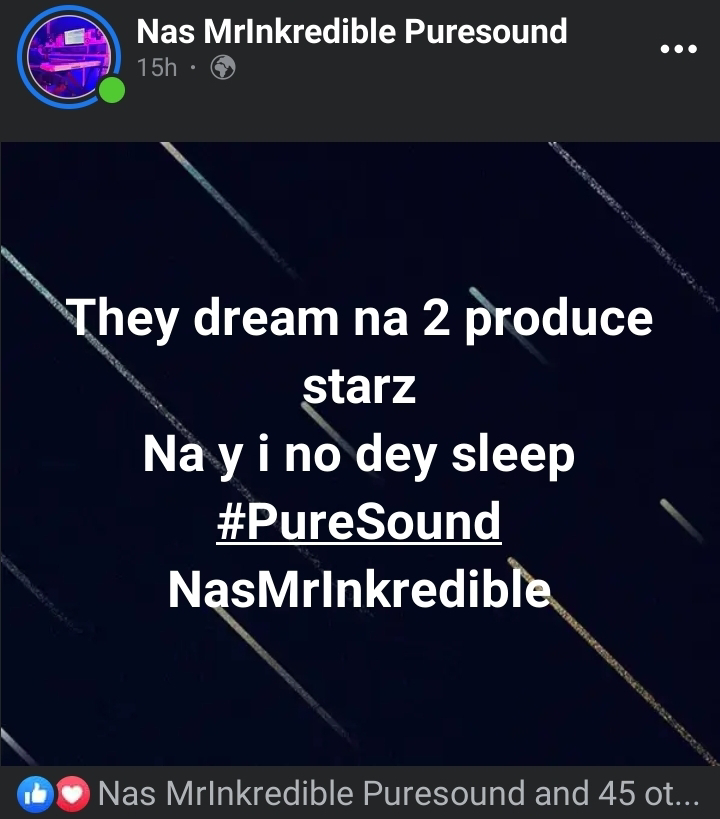Open Nas MrInkredible Puresound profile picture
This screenshot has width=720, height=819.
69,56
